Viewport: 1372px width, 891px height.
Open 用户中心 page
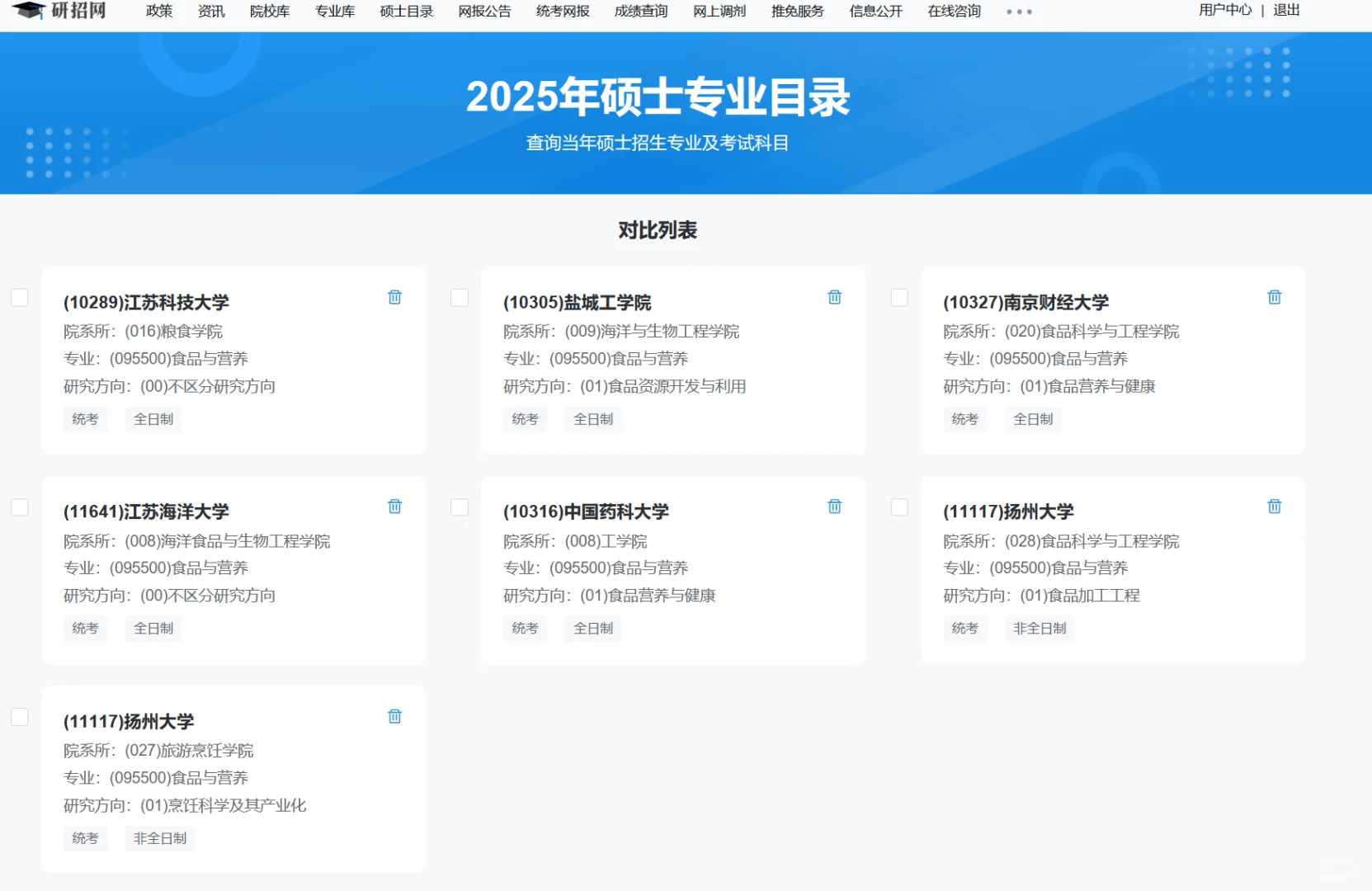1224,11
